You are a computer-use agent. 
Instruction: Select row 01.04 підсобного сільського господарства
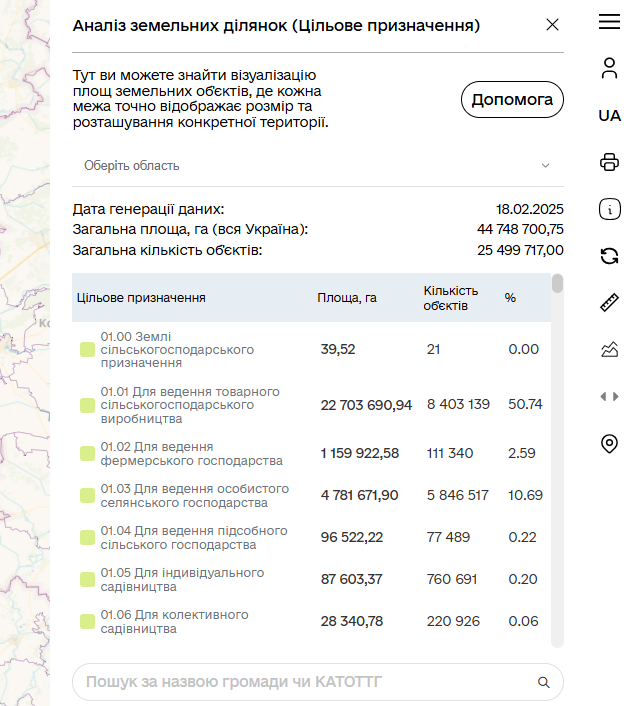point(311,537)
